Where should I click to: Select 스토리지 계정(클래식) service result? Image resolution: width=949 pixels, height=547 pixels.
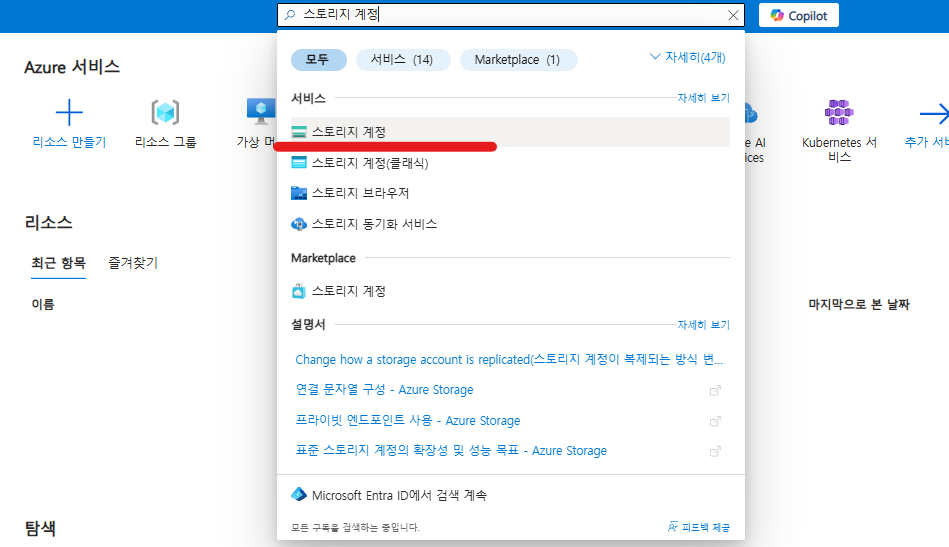(x=510, y=163)
